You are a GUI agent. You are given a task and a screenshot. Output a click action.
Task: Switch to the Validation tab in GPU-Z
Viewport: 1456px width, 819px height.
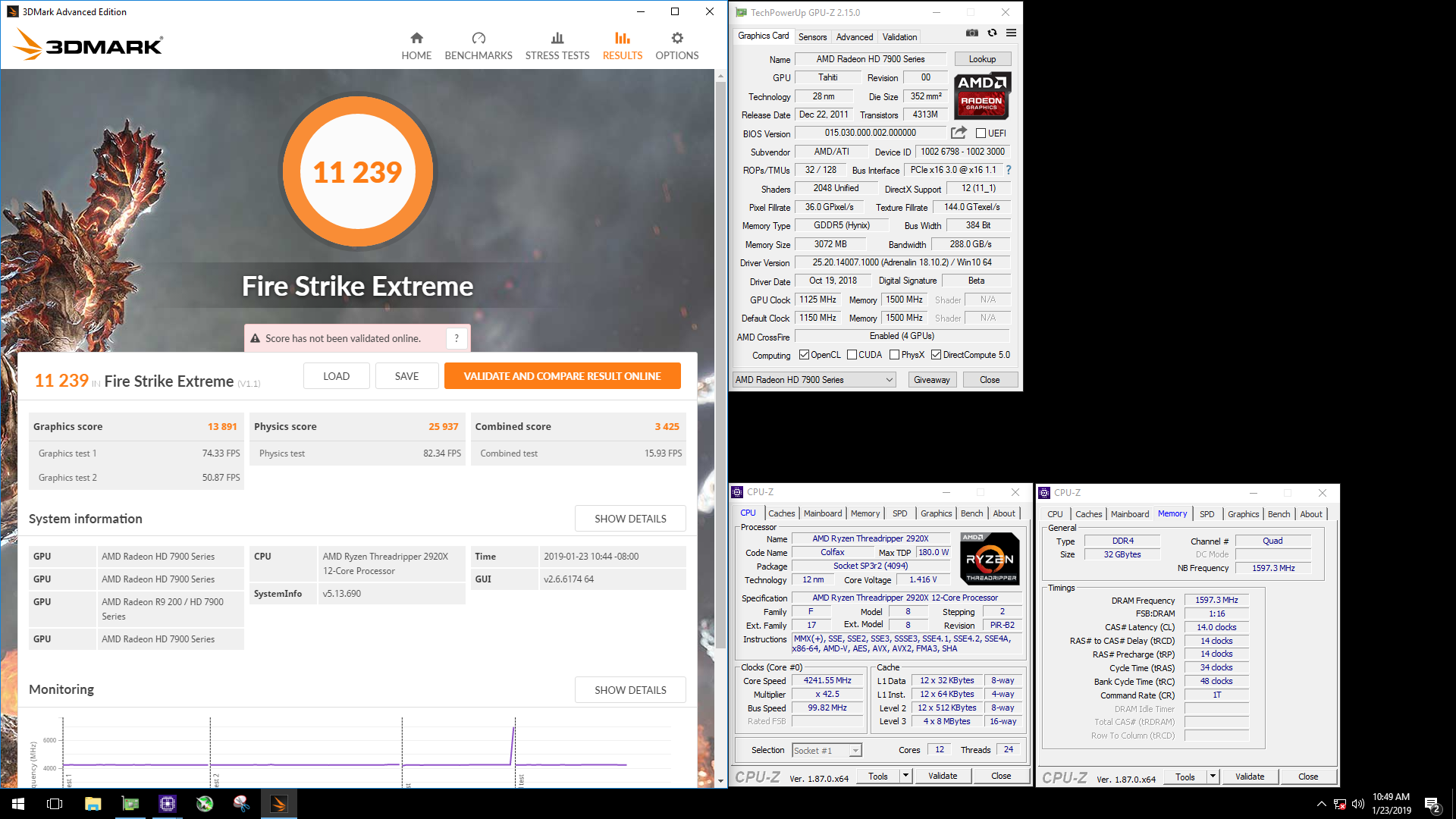(899, 37)
